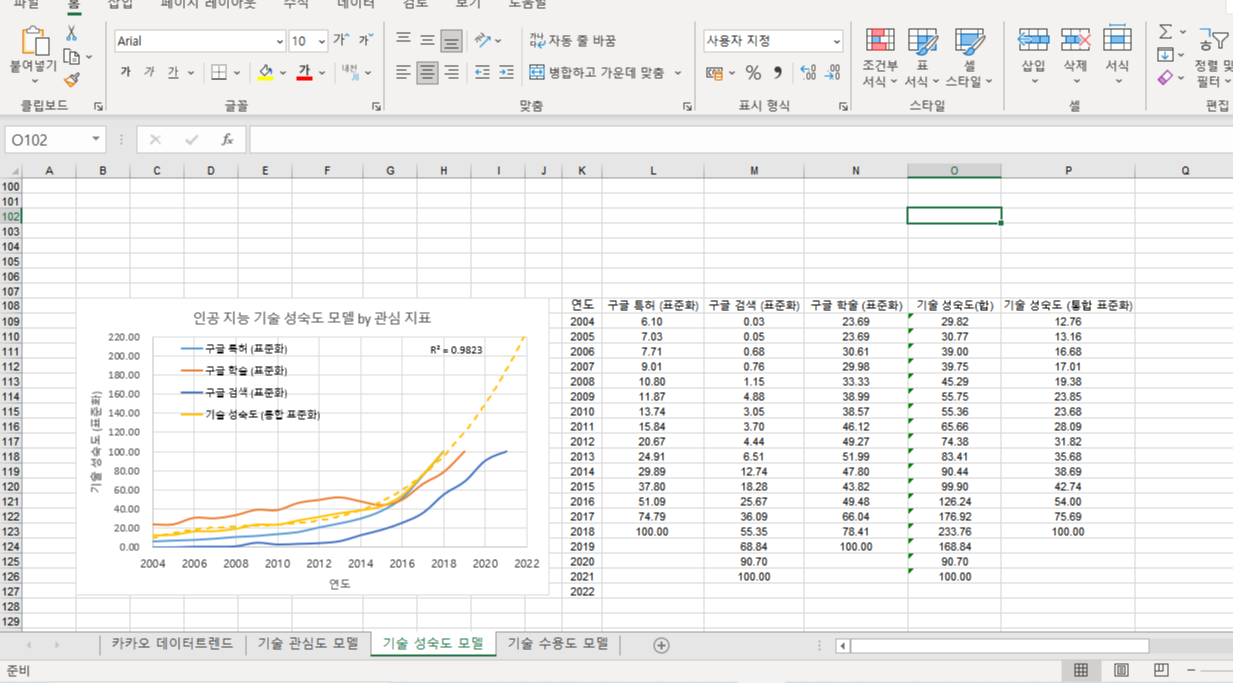Switch to the 기술 수용도 모델 sheet tab
The width and height of the screenshot is (1233, 683).
pos(558,644)
